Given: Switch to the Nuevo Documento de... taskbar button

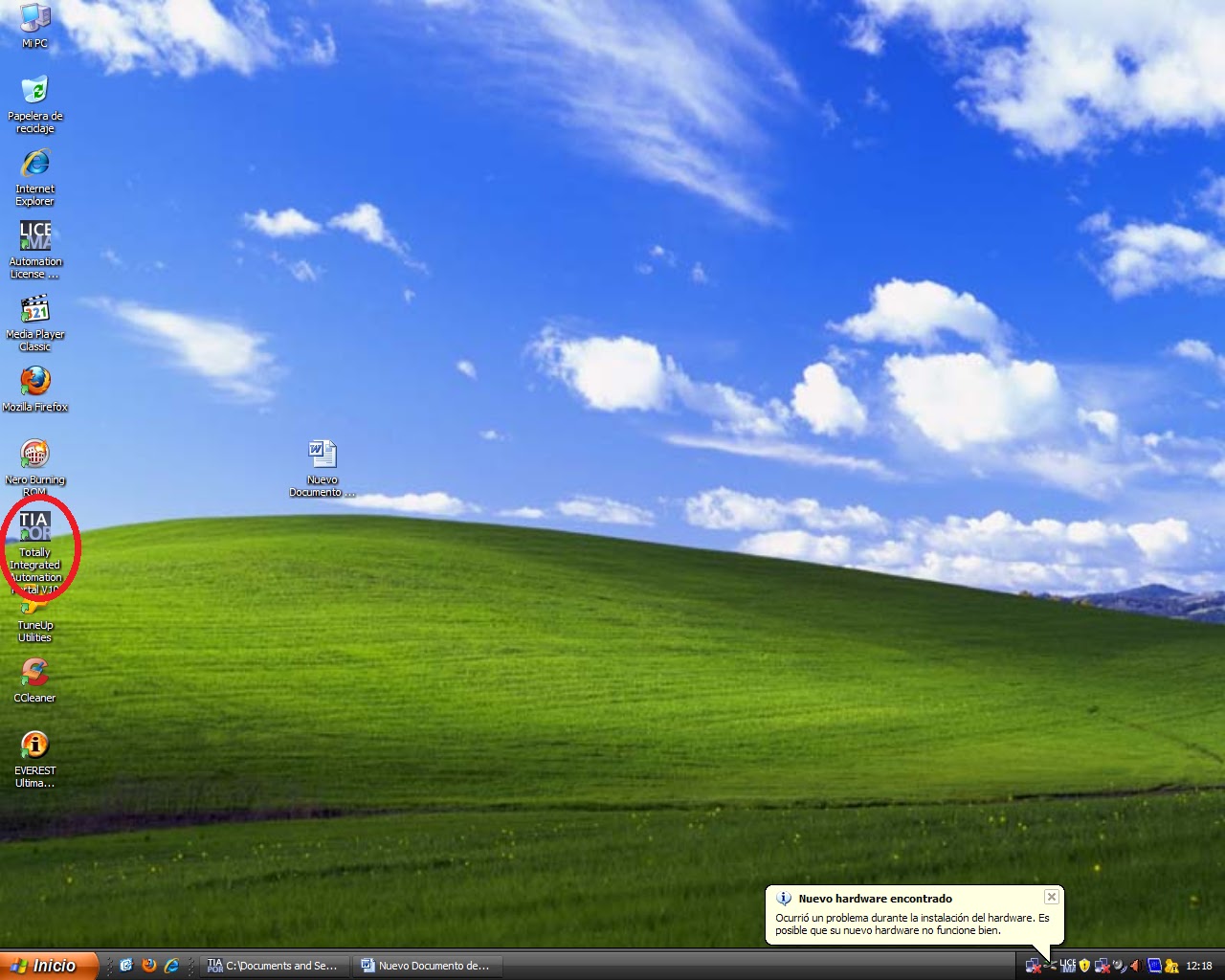Looking at the screenshot, I should pos(427,966).
